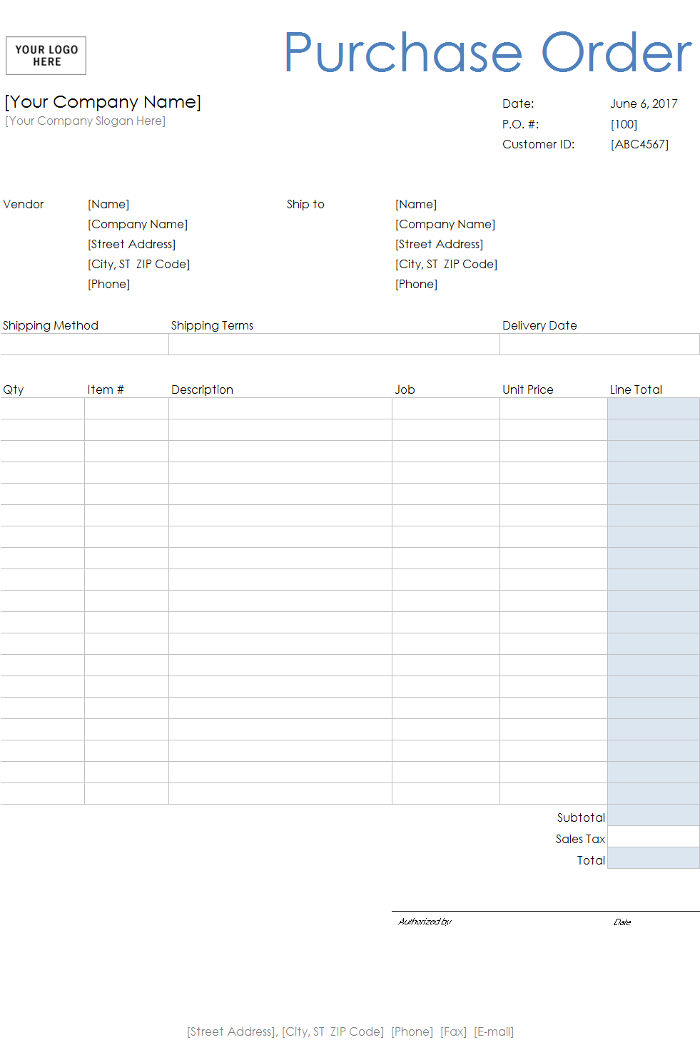This screenshot has width=700, height=1040.
Task: Click the Shipping Method label
Action: [x=50, y=326]
